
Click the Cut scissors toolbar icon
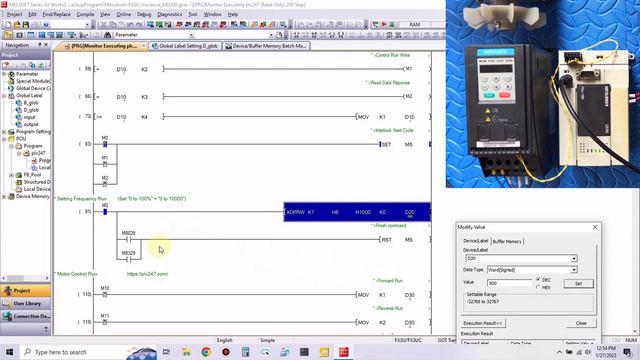point(103,25)
